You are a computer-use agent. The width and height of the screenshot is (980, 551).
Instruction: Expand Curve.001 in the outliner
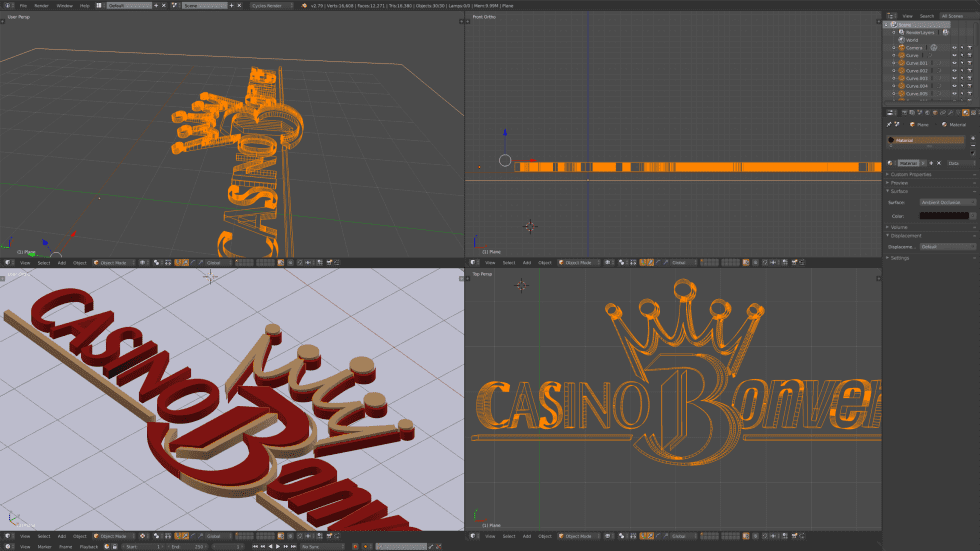(894, 63)
